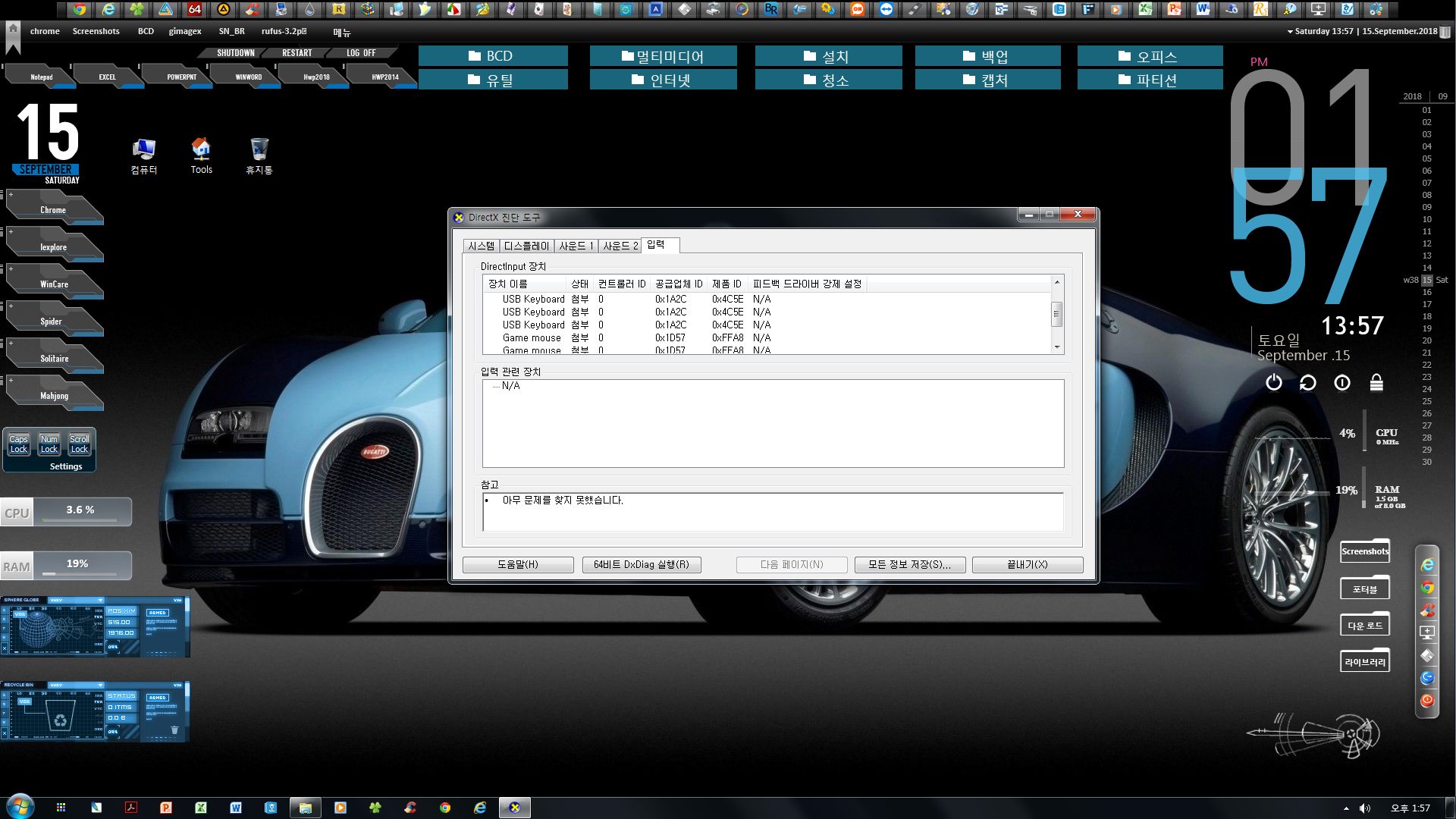Open the 메뉴 item in top bar

click(341, 33)
